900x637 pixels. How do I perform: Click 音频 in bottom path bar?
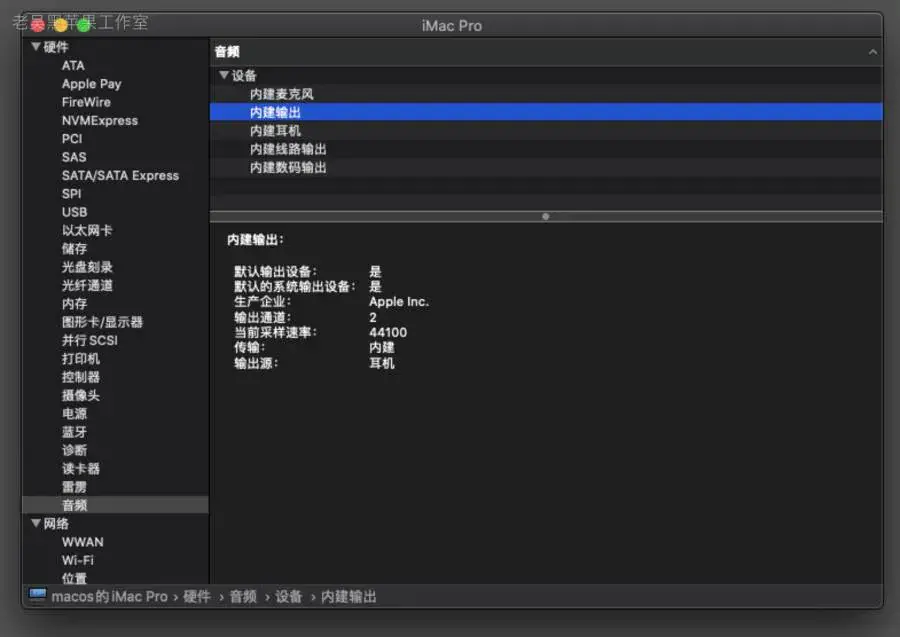point(243,596)
